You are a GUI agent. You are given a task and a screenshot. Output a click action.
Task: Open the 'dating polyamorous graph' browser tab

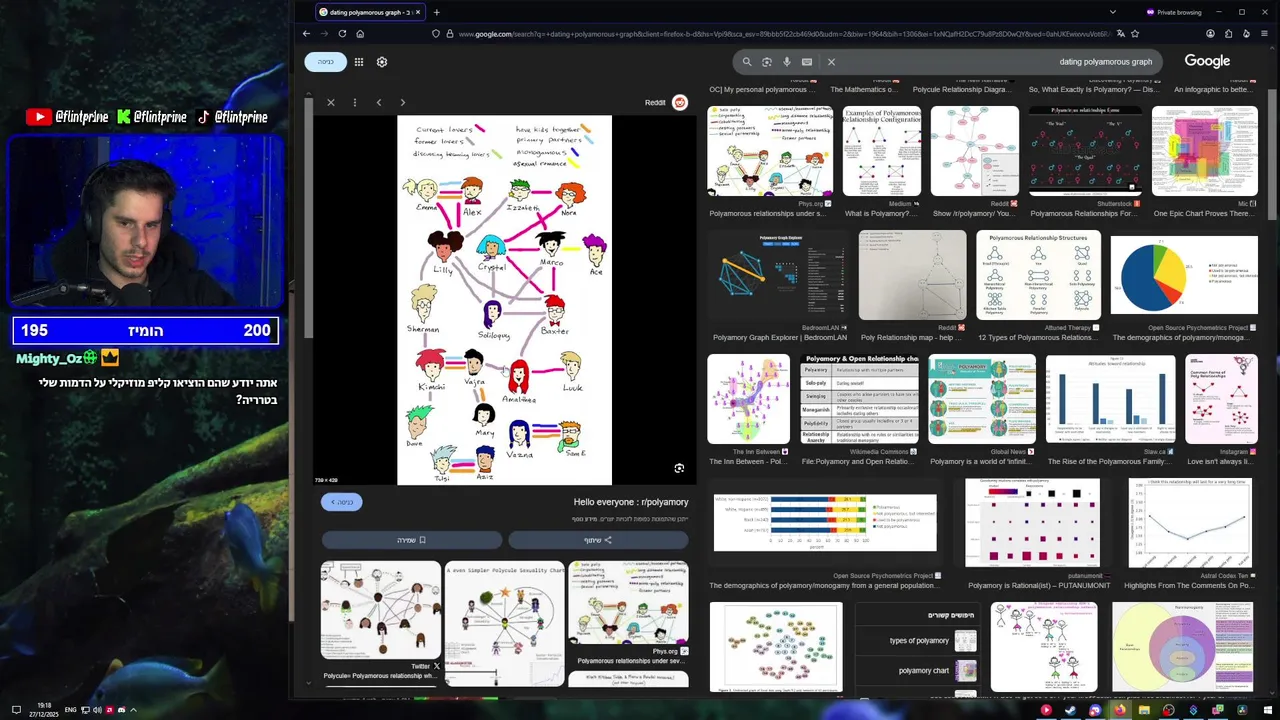(369, 12)
